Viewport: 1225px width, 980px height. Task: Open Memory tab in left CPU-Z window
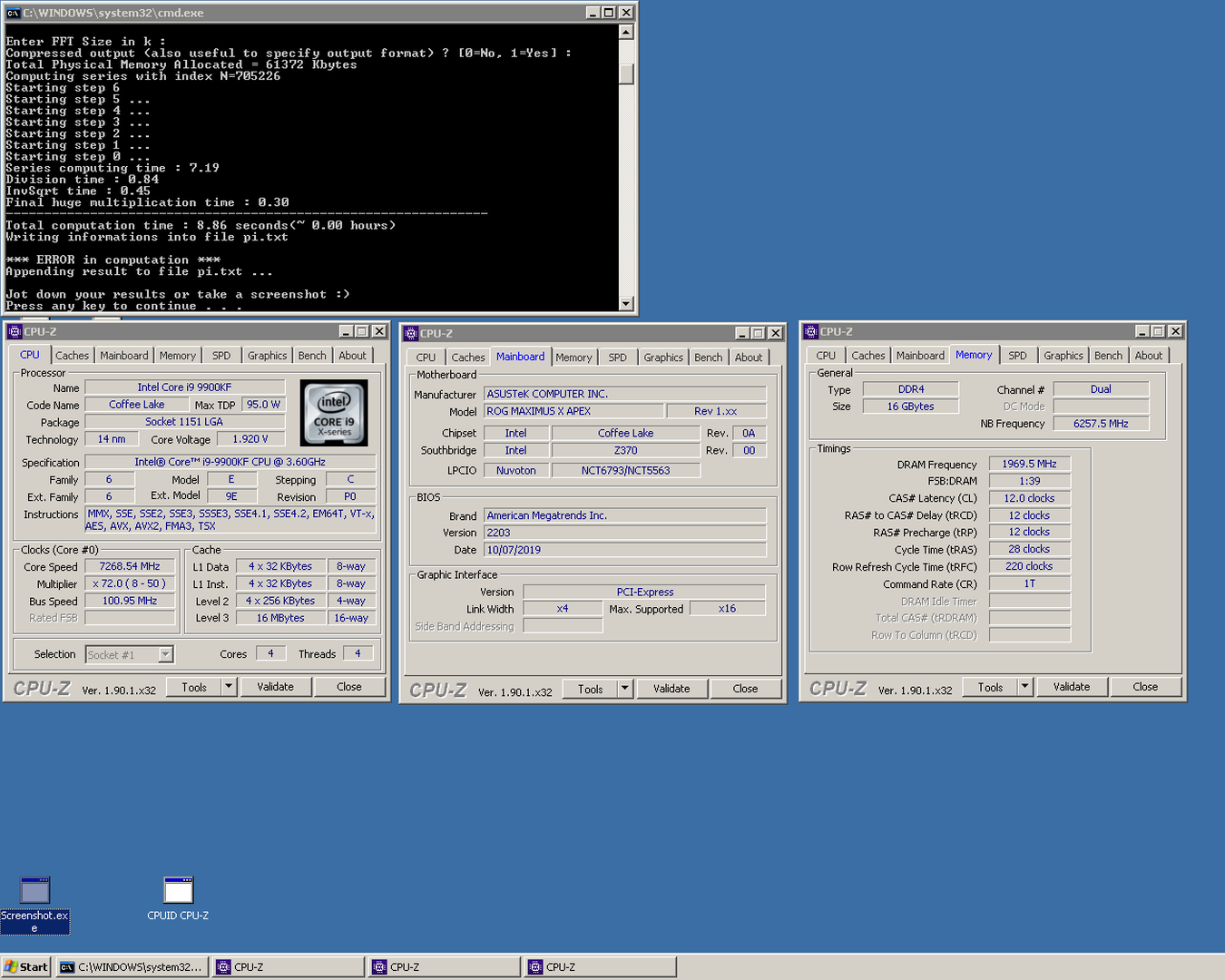point(178,356)
